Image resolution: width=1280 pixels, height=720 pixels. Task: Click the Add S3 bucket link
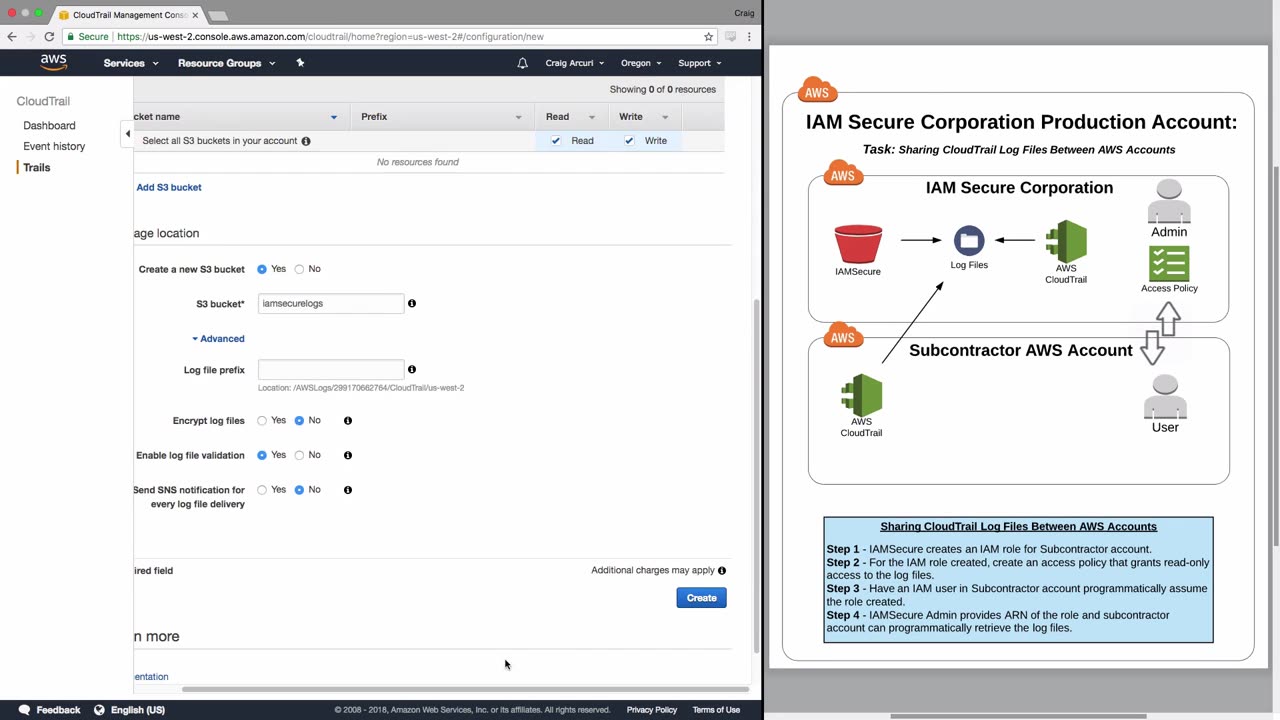(169, 188)
